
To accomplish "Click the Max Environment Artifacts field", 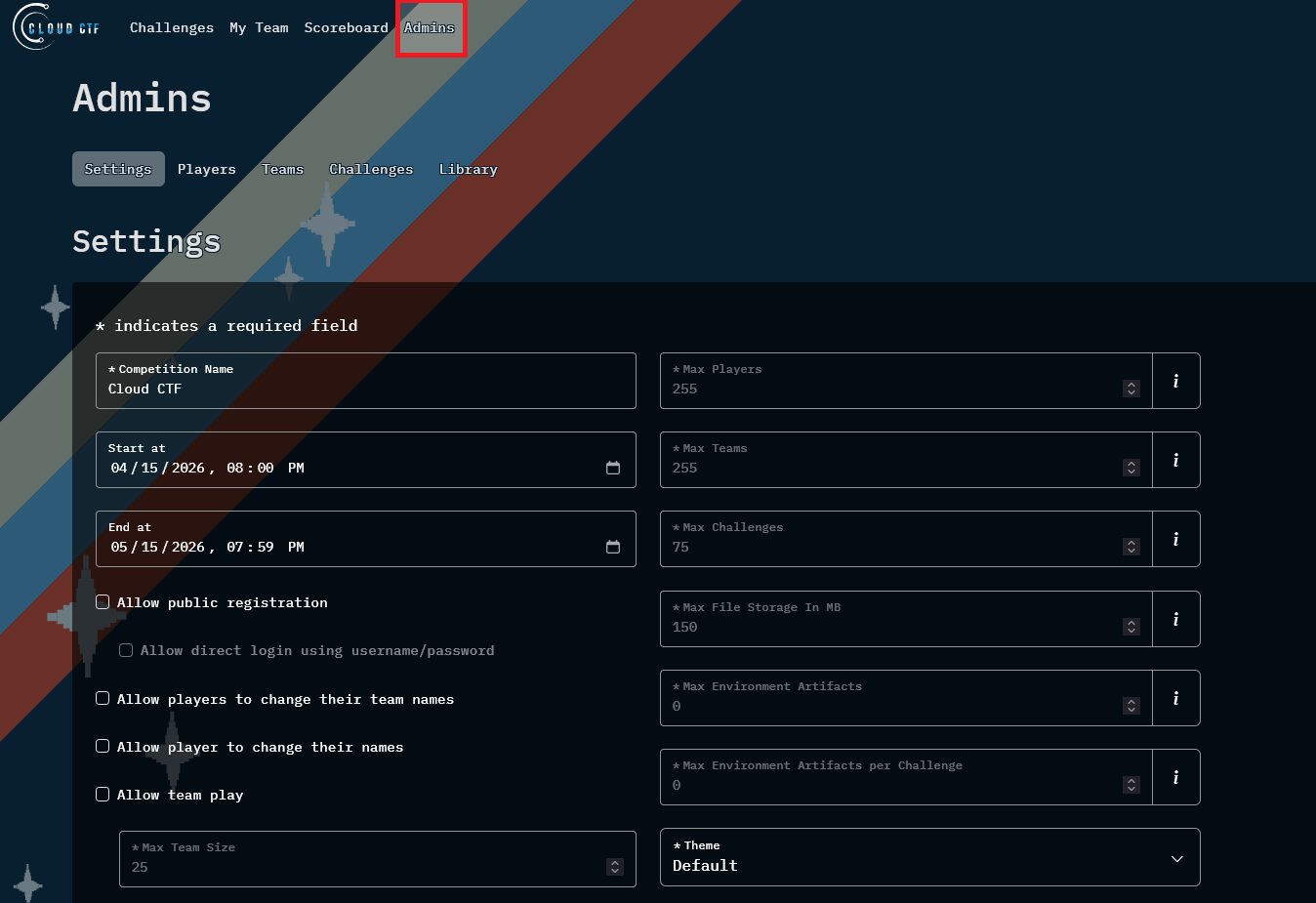I will tap(906, 698).
